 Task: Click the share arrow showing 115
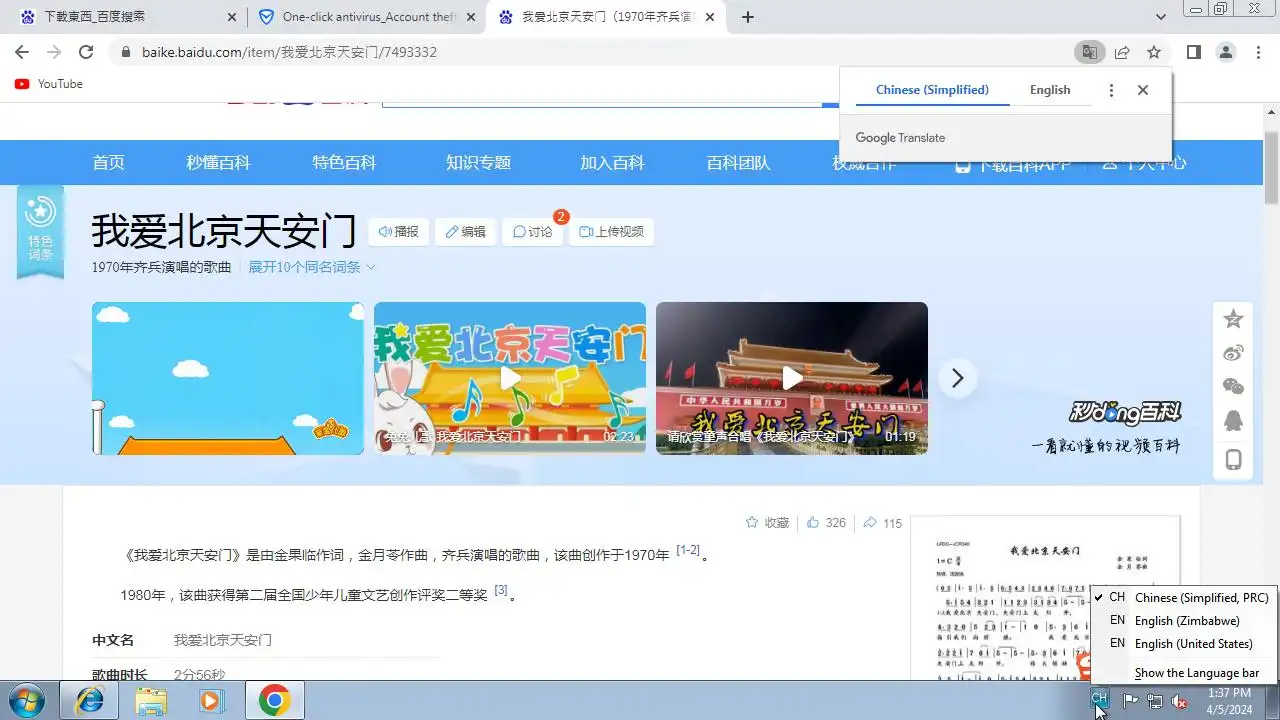882,523
